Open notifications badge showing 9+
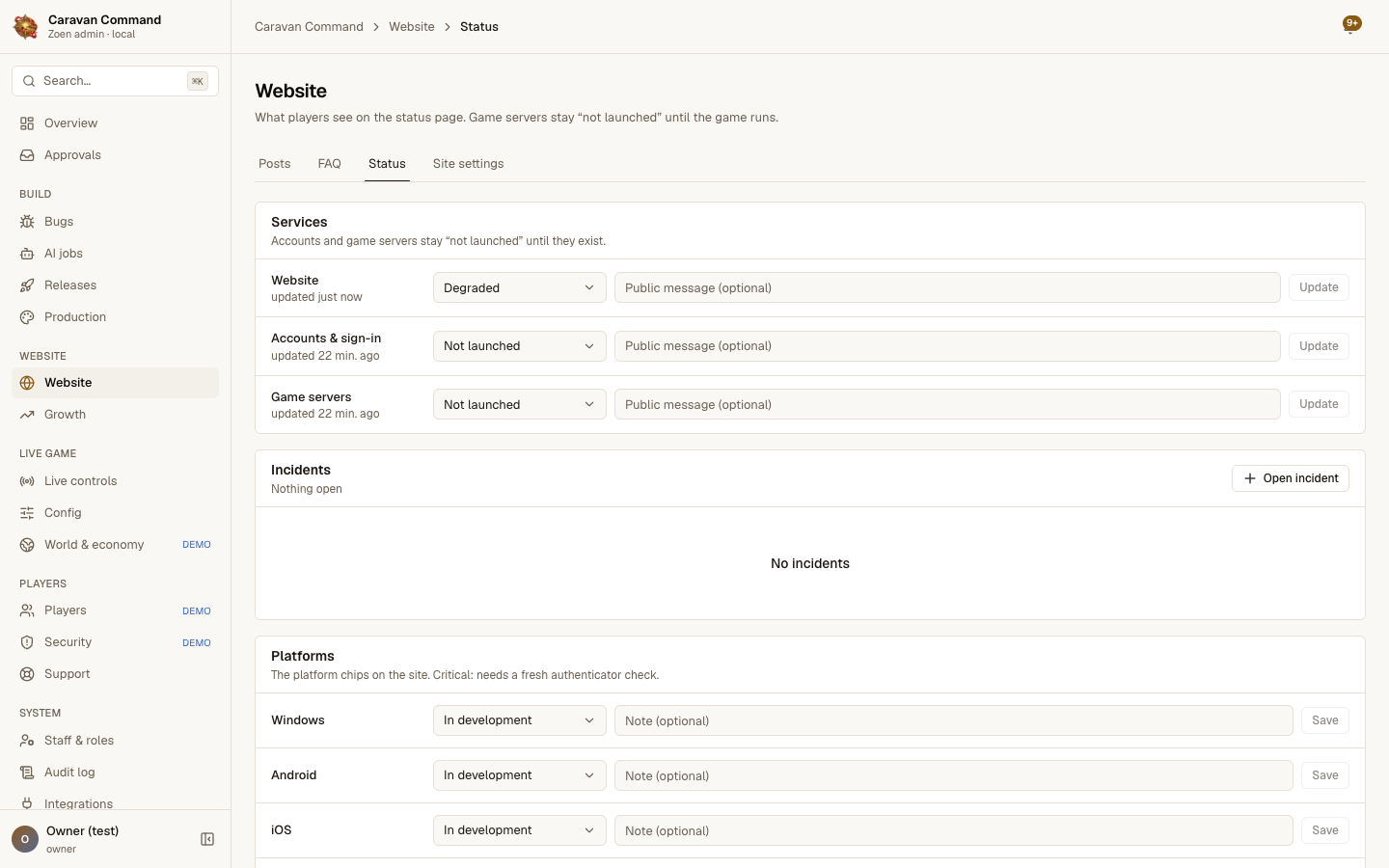This screenshot has width=1389, height=868. pyautogui.click(x=1352, y=25)
